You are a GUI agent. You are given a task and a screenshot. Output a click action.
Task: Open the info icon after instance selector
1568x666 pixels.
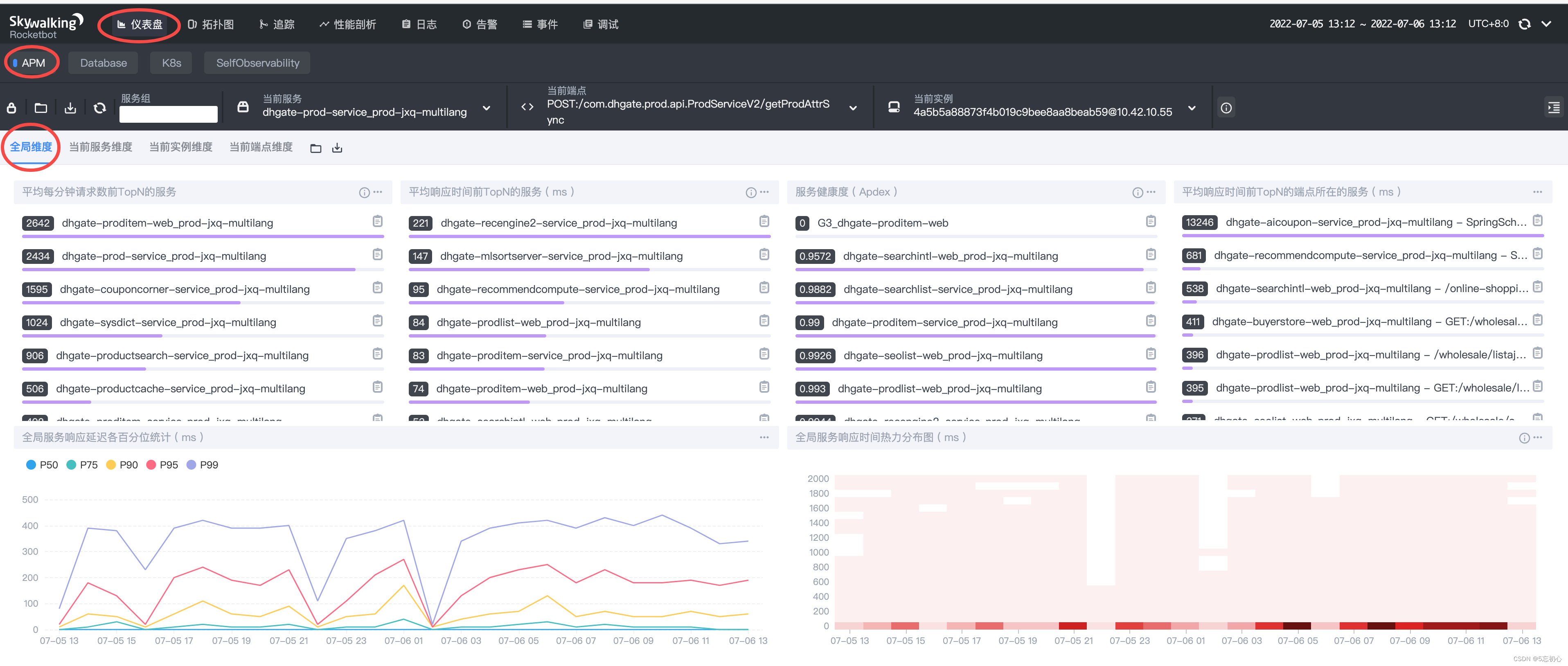(x=1226, y=108)
